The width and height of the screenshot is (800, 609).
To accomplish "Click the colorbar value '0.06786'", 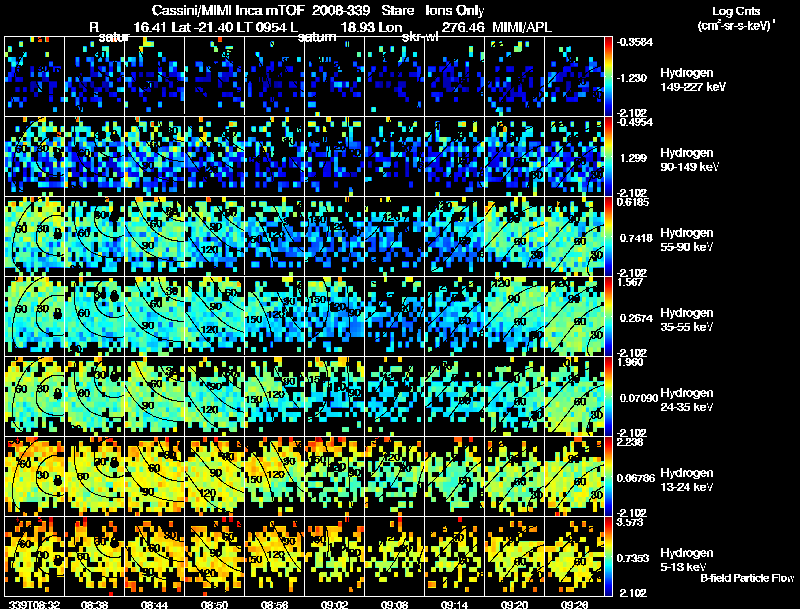I will pos(637,478).
